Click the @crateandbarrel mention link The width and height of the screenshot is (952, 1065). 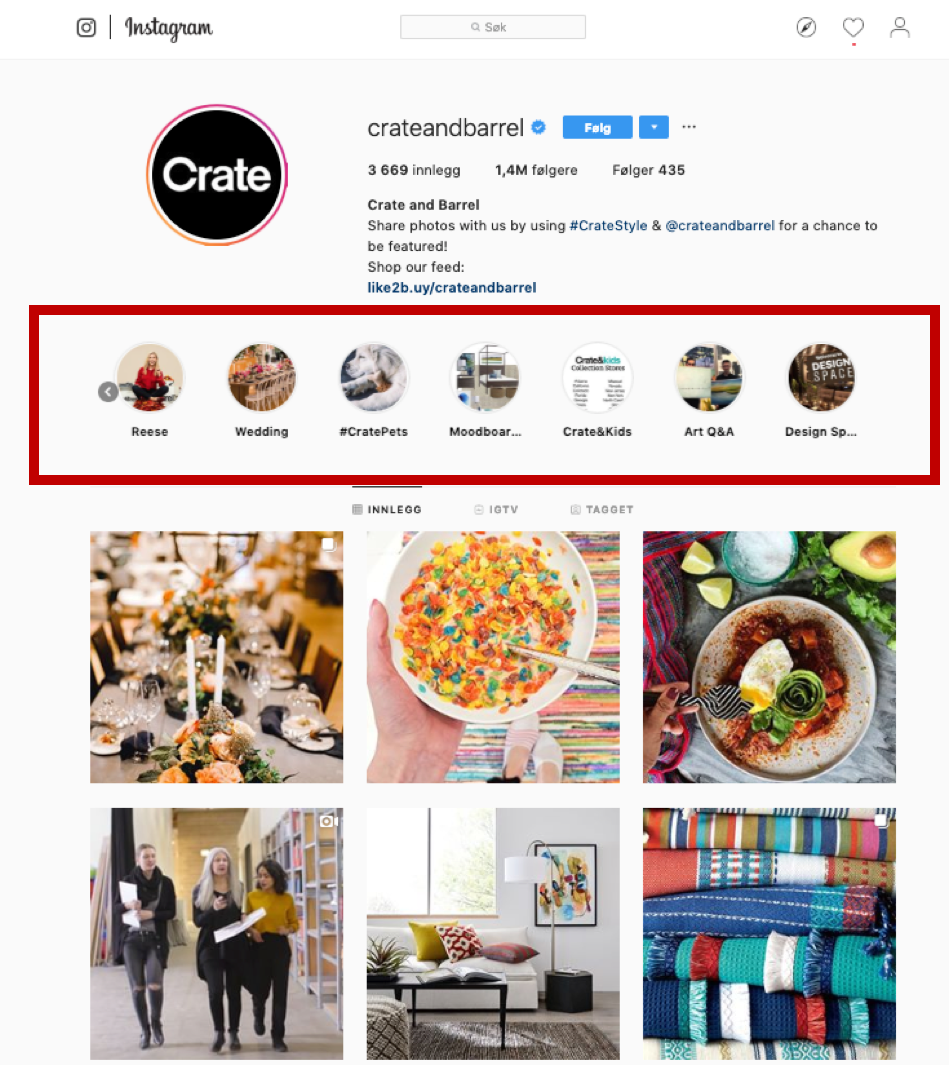[720, 225]
